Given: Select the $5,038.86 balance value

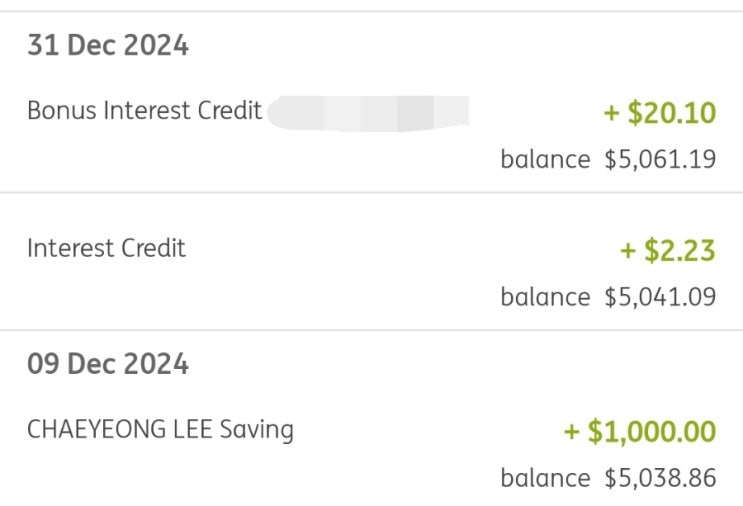Looking at the screenshot, I should (661, 478).
